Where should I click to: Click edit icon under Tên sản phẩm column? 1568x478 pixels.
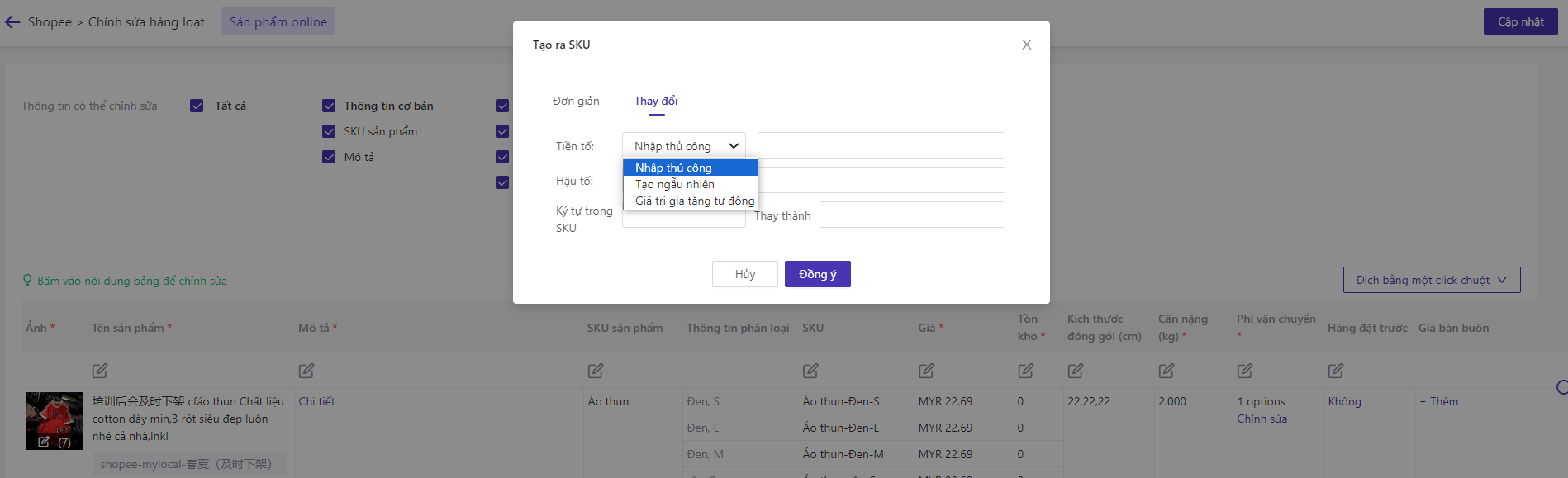[x=100, y=371]
